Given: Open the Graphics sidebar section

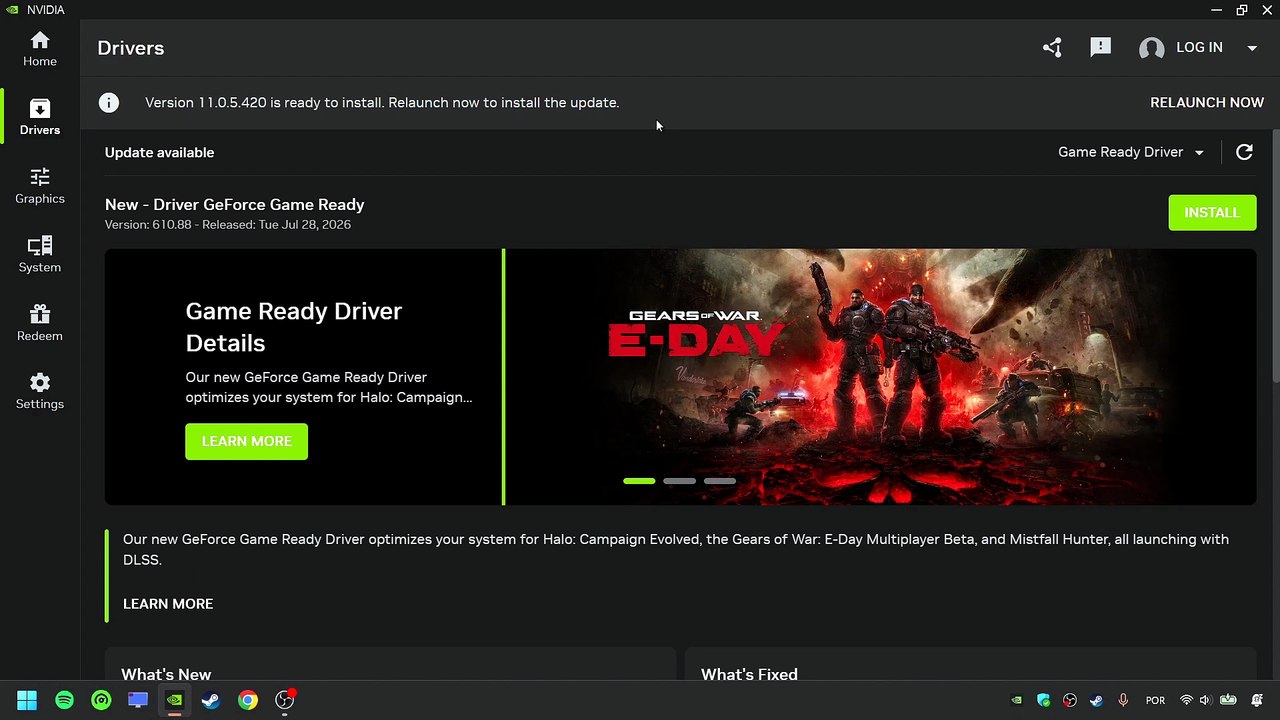Looking at the screenshot, I should (x=40, y=186).
